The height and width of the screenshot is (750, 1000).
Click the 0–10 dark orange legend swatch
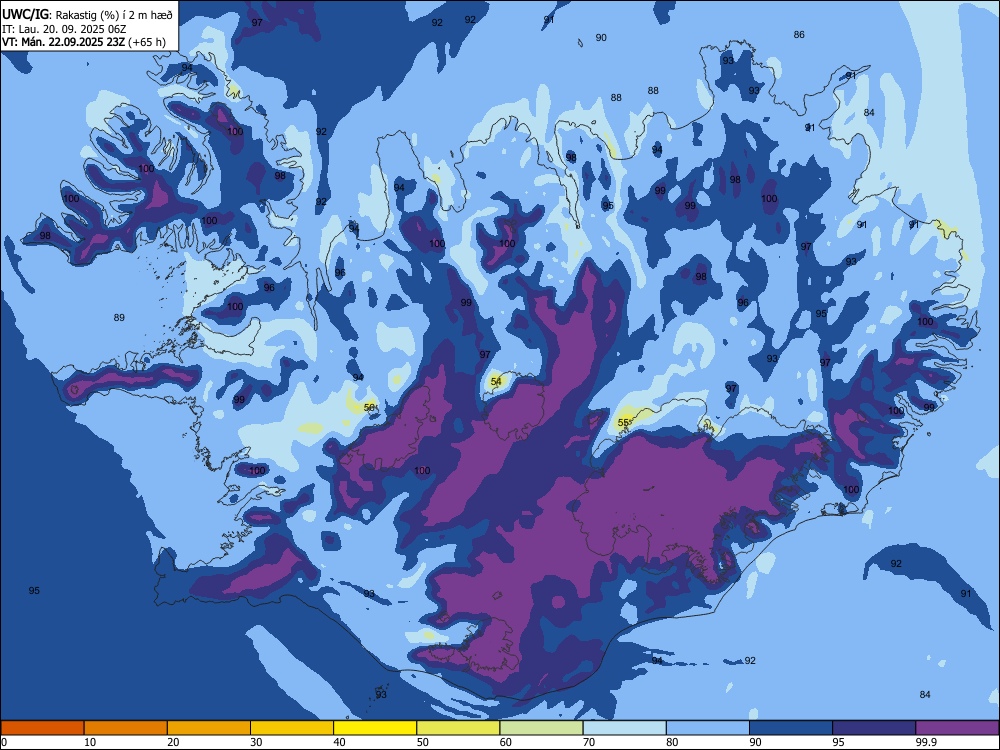click(42, 728)
